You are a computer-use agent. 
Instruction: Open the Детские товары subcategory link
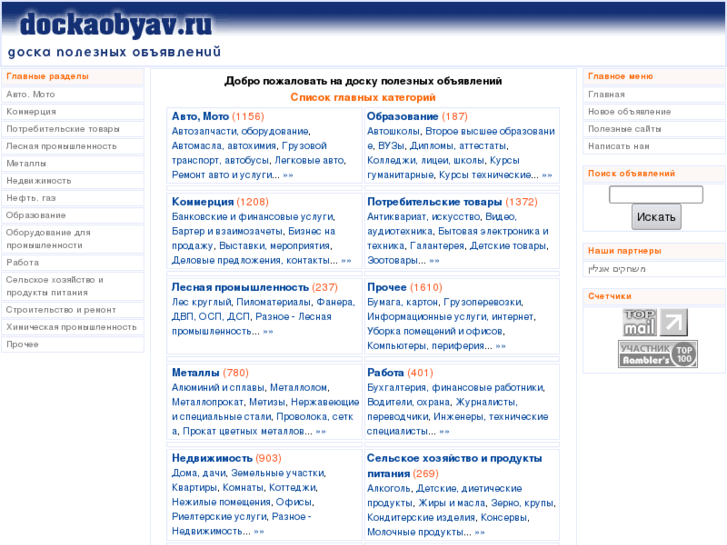tap(508, 246)
